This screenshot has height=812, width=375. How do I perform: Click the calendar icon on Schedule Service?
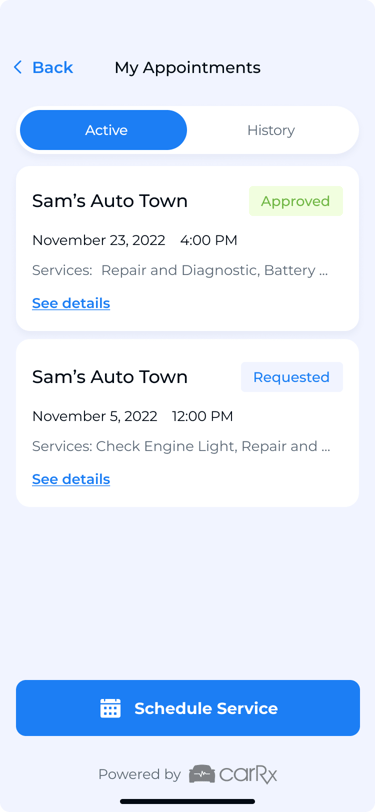[x=110, y=708]
